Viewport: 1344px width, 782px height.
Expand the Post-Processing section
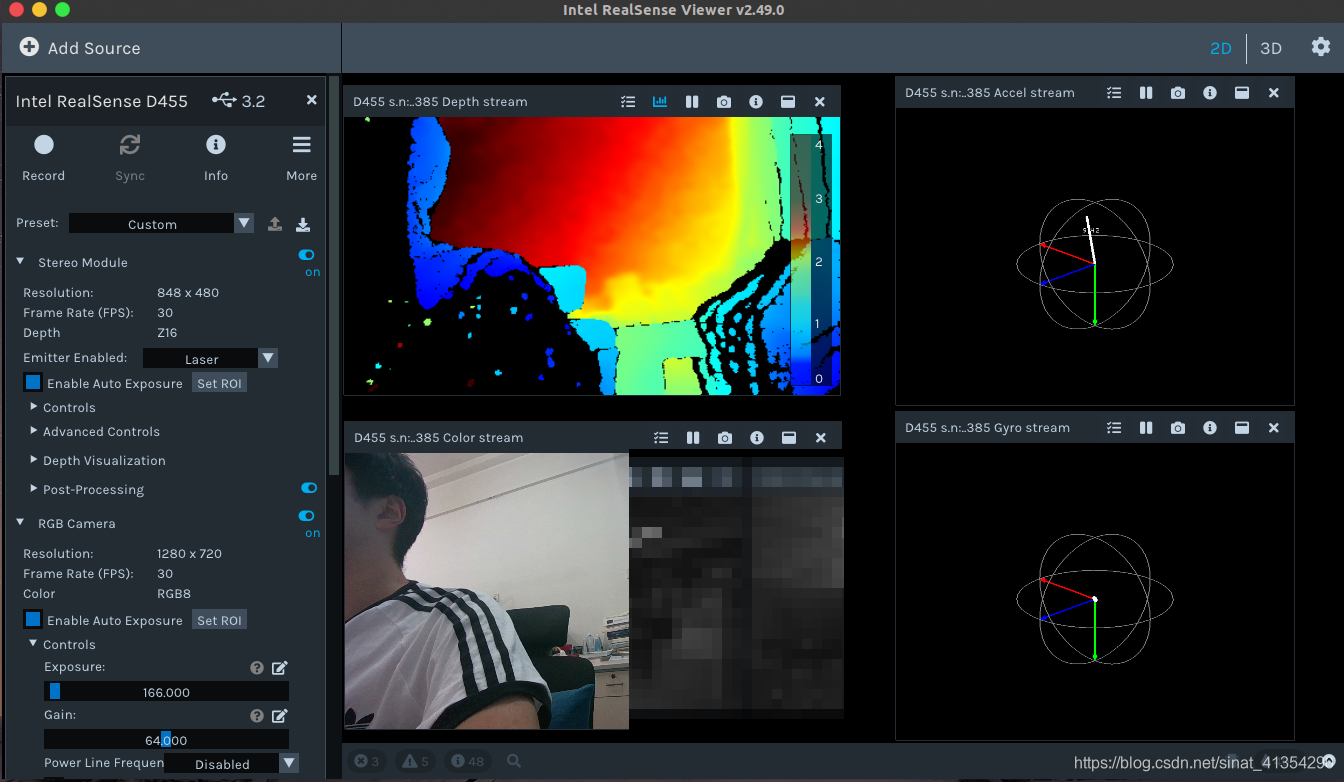point(34,489)
